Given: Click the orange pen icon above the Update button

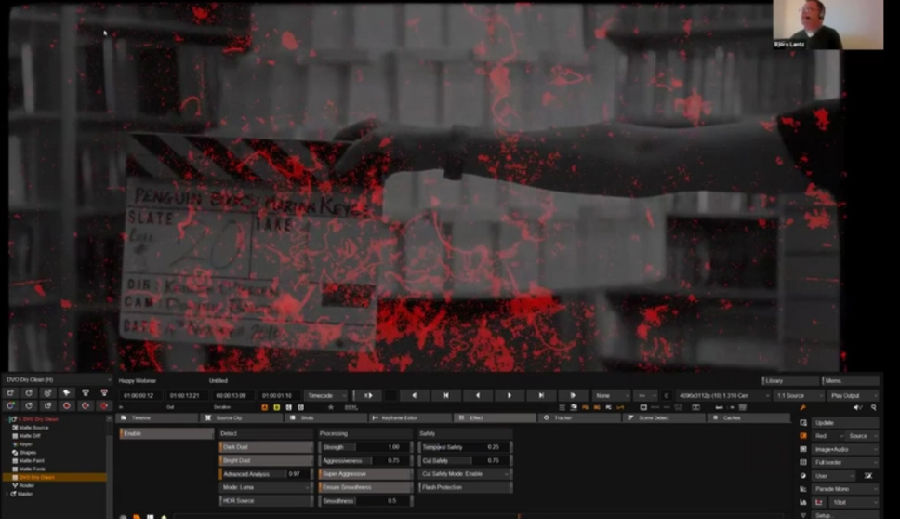Looking at the screenshot, I should tap(803, 408).
